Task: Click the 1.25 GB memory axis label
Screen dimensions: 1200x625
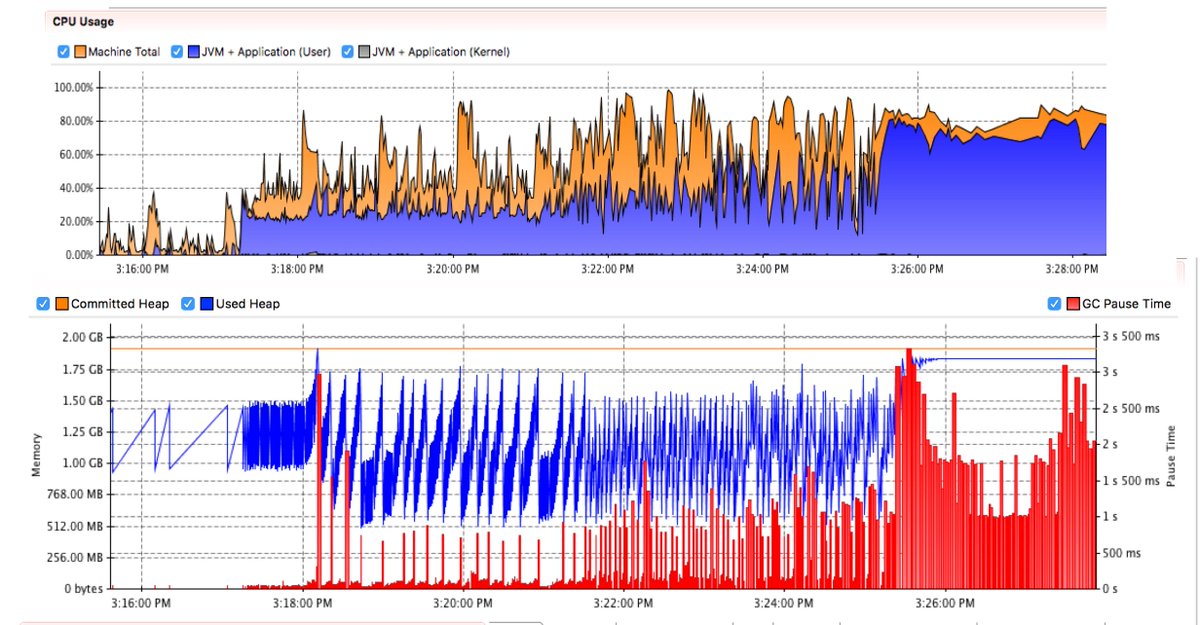Action: tap(83, 431)
